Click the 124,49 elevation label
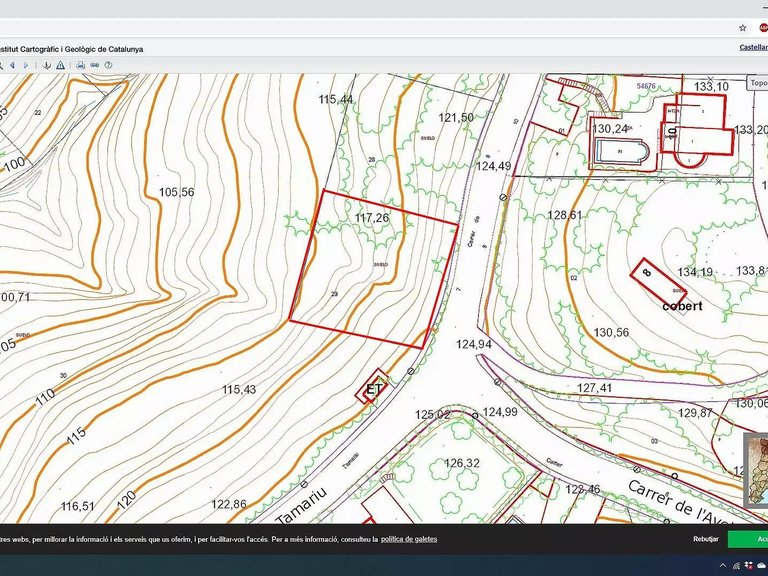 coord(494,166)
